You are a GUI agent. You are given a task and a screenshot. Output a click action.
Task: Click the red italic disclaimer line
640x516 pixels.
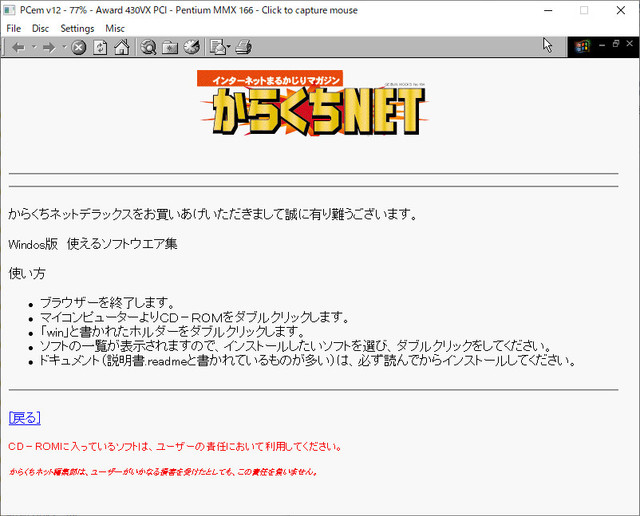tap(163, 472)
